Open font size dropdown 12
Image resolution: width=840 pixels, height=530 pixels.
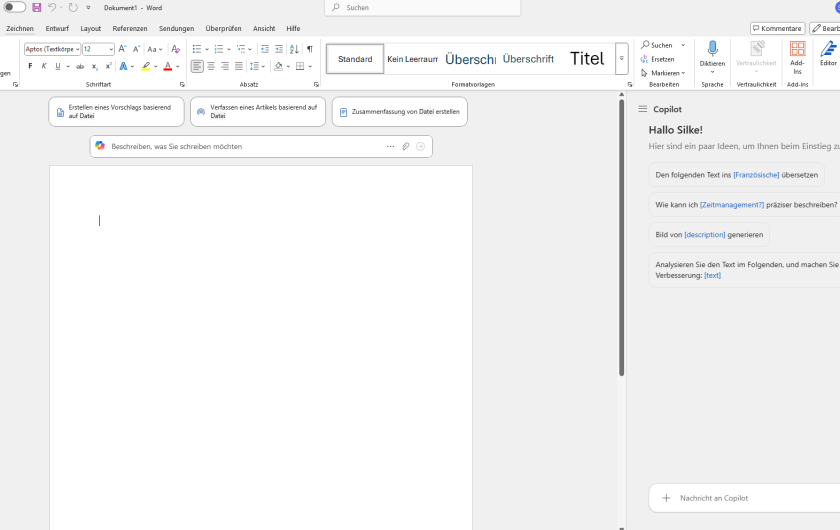point(111,49)
